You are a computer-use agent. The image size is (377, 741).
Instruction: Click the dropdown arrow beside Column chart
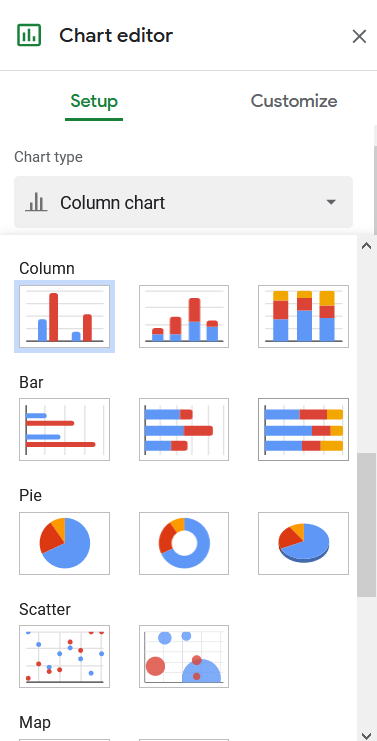(x=331, y=202)
